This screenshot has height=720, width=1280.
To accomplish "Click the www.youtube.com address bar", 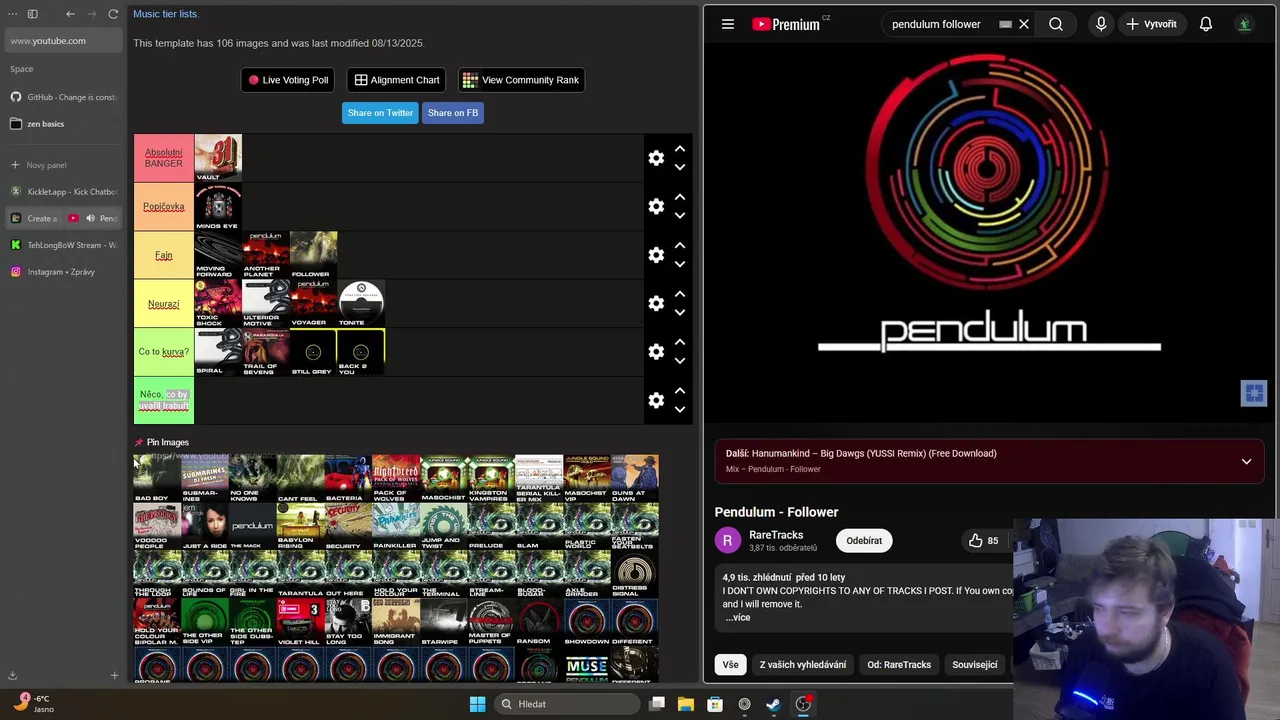I will (63, 41).
